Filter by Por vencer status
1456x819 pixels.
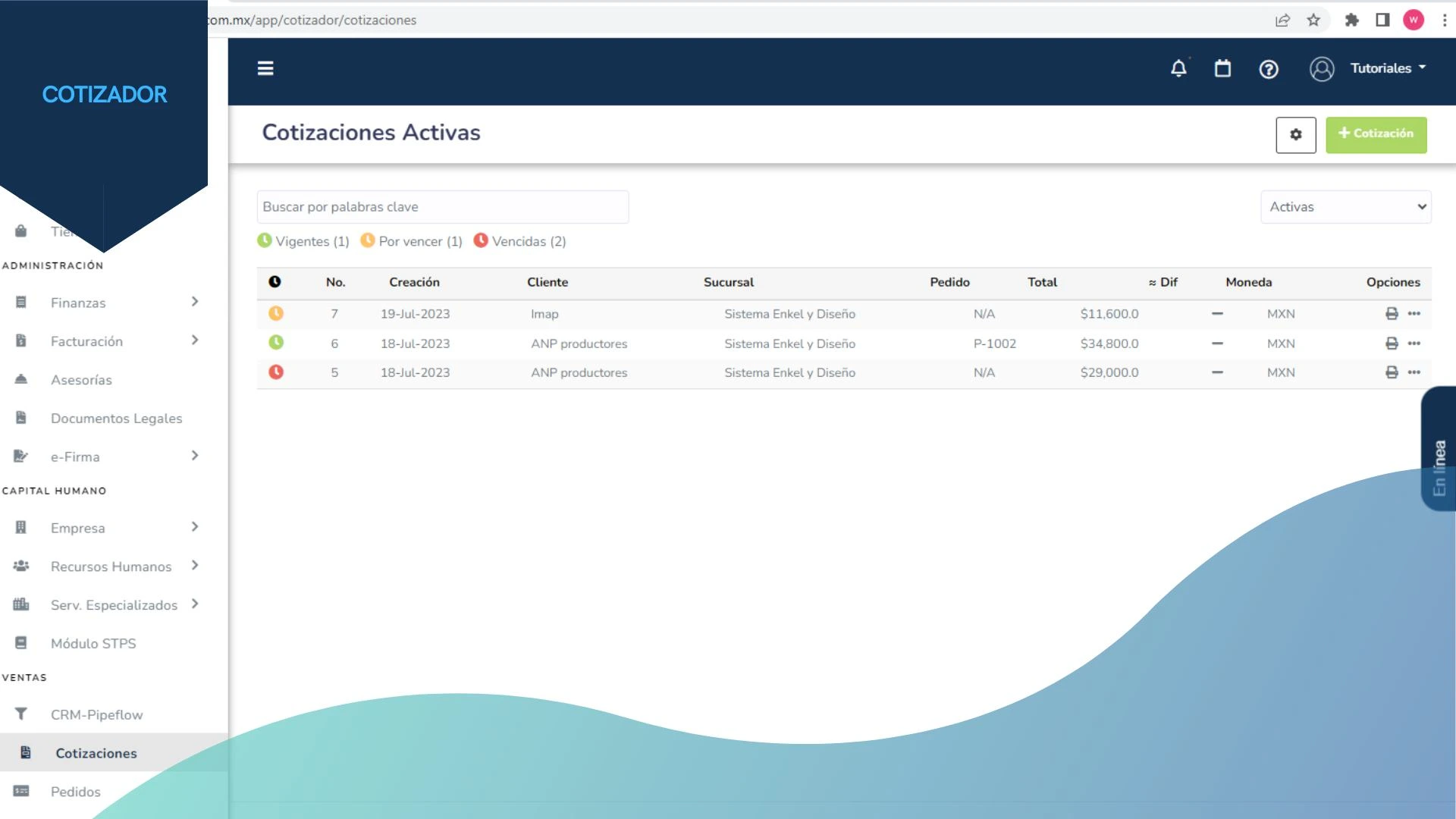pos(411,241)
